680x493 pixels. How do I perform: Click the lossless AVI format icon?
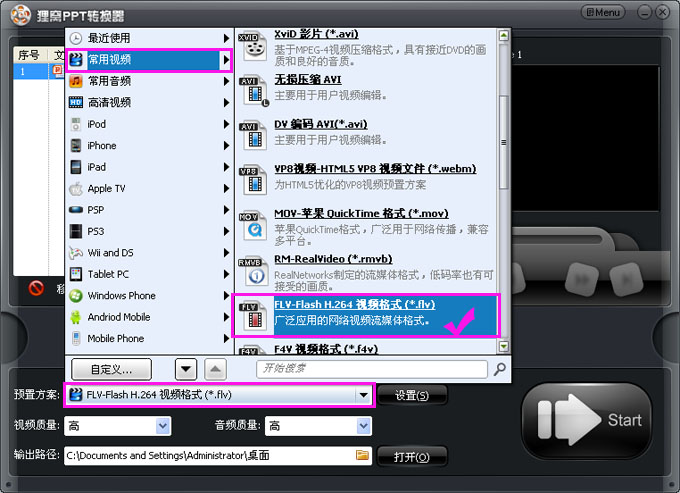[254, 91]
